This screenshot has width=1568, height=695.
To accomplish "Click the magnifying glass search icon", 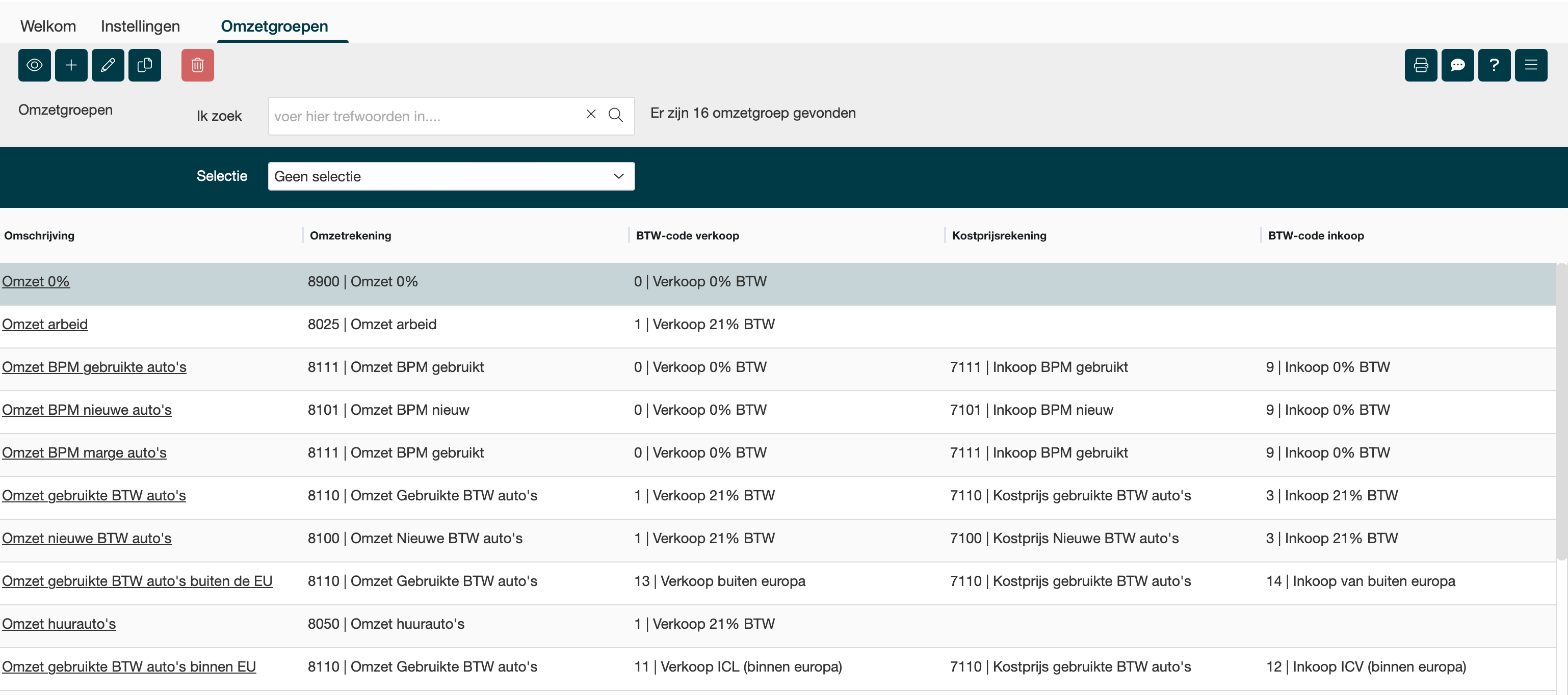I will 615,115.
